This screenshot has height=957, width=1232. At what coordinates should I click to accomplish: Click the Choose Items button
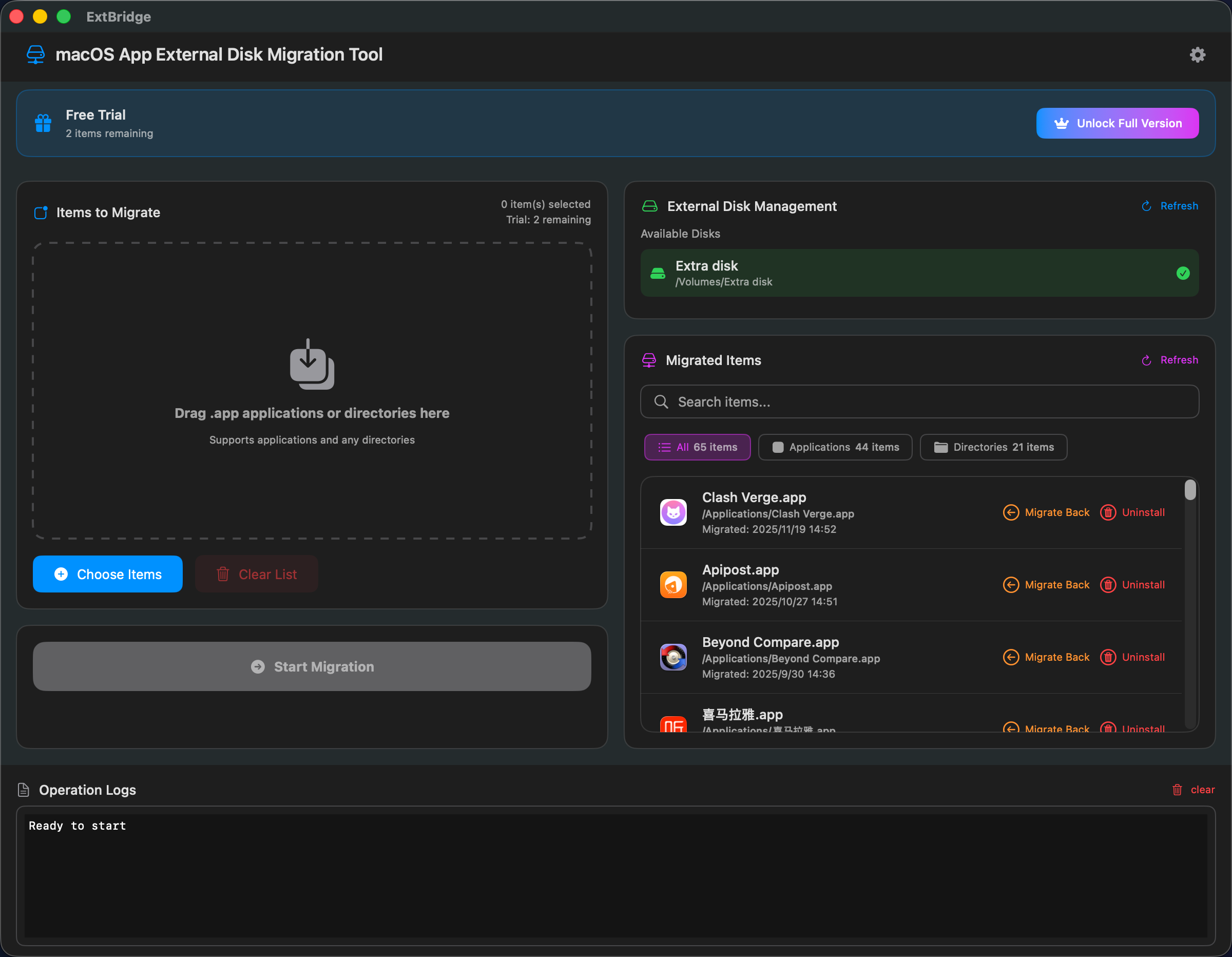point(108,574)
